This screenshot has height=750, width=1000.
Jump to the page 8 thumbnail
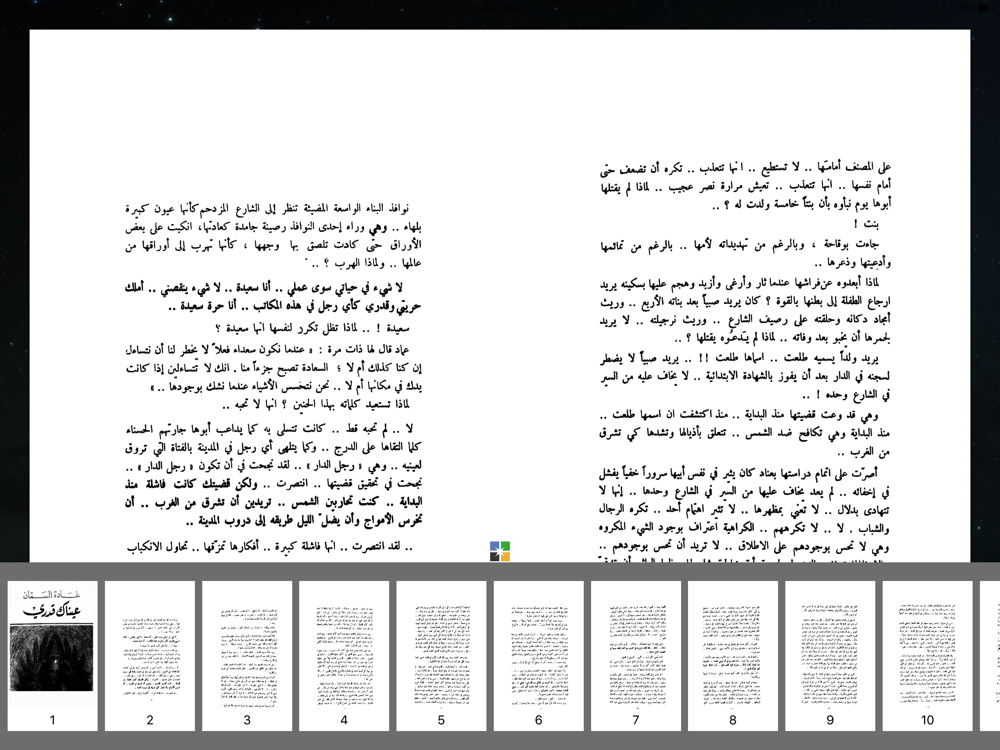coord(733,656)
